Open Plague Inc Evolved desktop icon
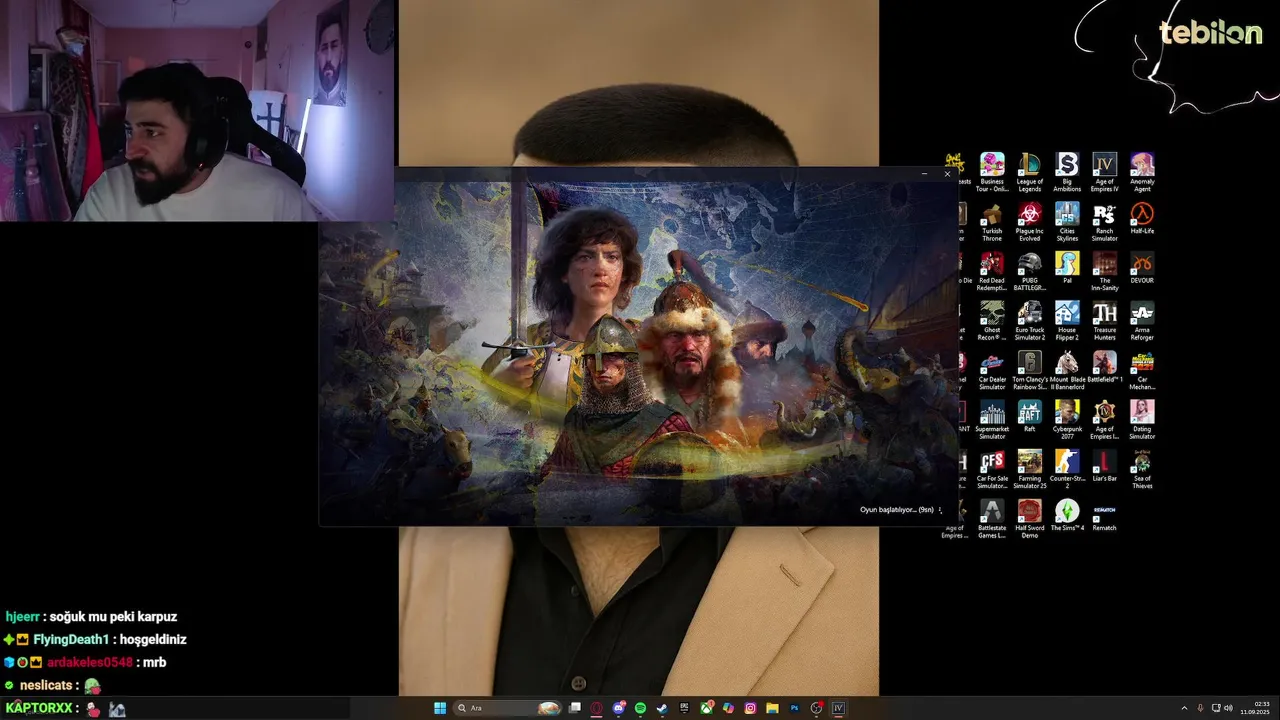The image size is (1280, 720). click(x=1029, y=222)
